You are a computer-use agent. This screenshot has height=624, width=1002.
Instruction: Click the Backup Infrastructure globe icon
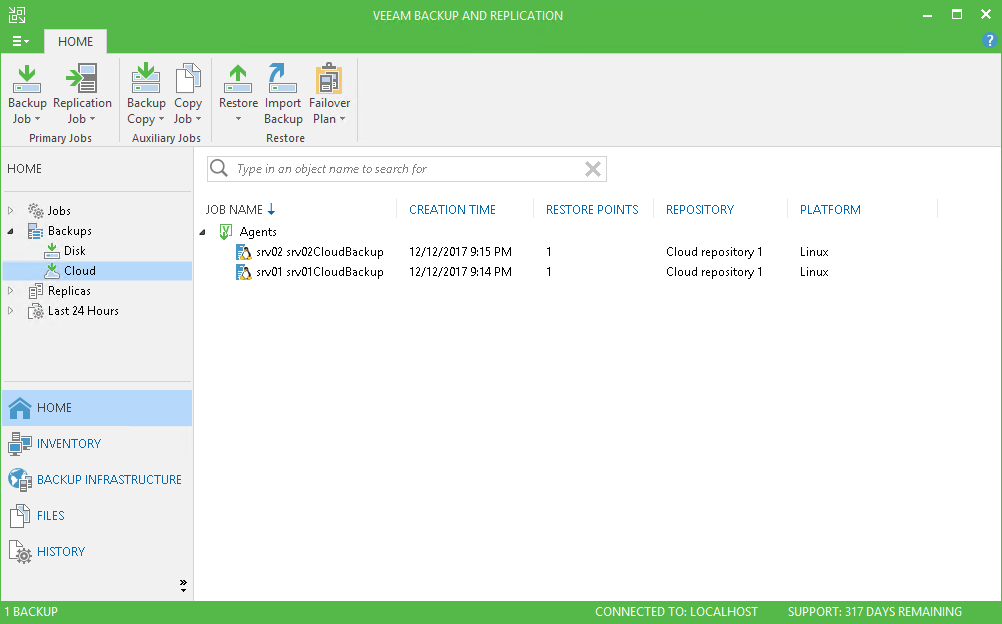point(20,480)
